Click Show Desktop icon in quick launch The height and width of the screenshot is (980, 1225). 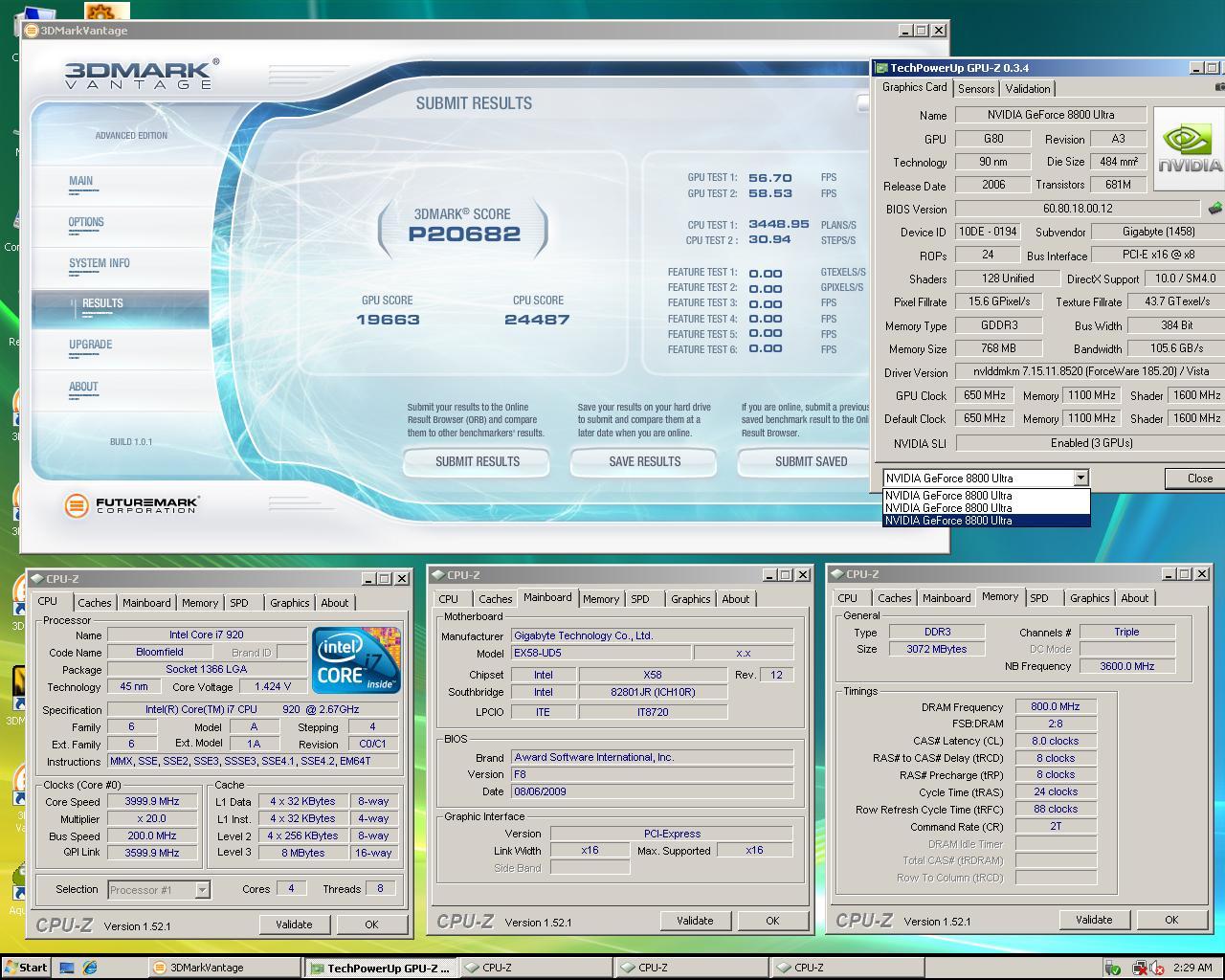click(67, 968)
